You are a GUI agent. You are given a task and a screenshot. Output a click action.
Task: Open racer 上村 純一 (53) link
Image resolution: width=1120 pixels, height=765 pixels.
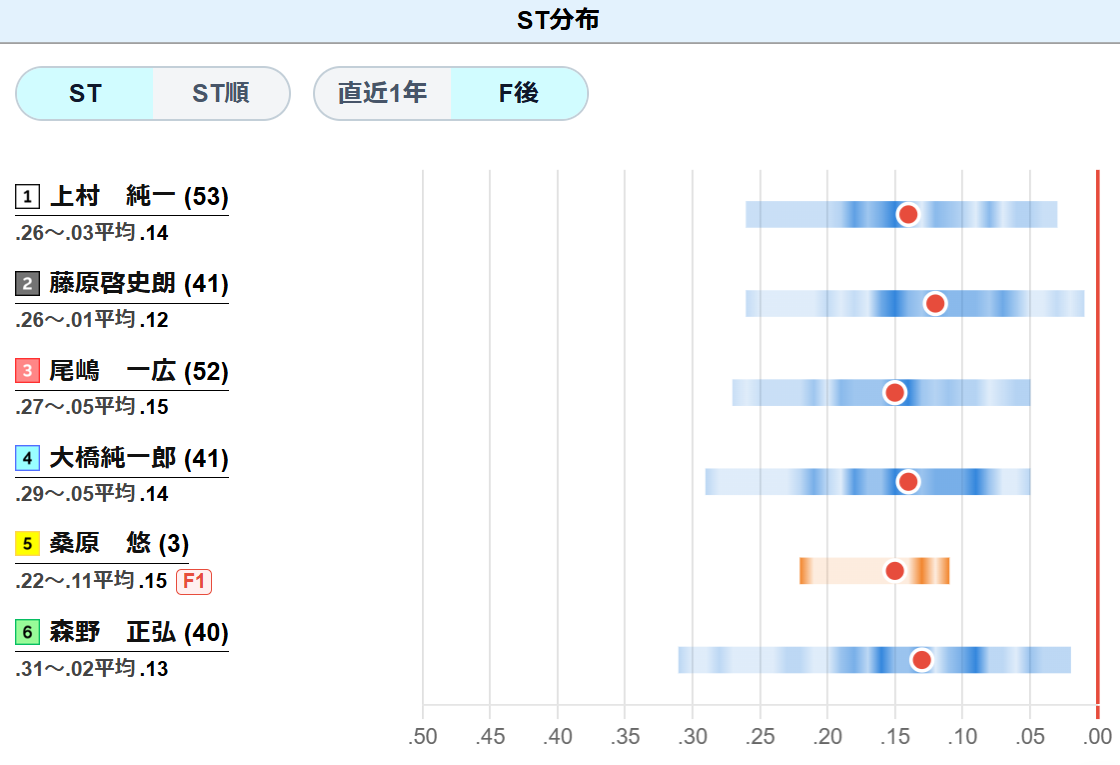[139, 196]
